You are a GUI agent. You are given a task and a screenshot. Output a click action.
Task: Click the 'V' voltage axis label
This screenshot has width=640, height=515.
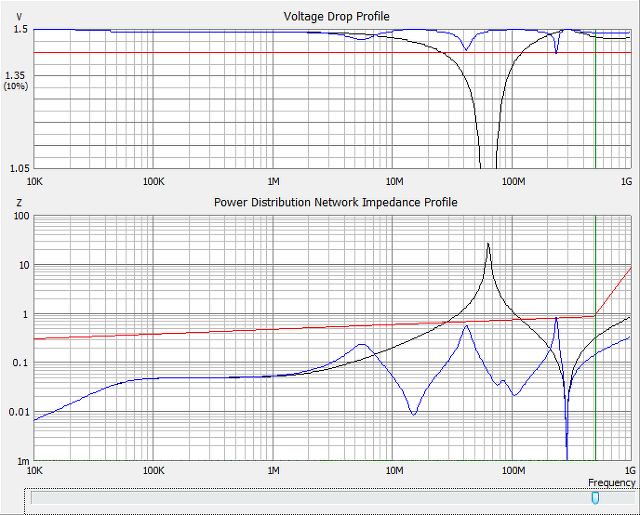pyautogui.click(x=19, y=17)
